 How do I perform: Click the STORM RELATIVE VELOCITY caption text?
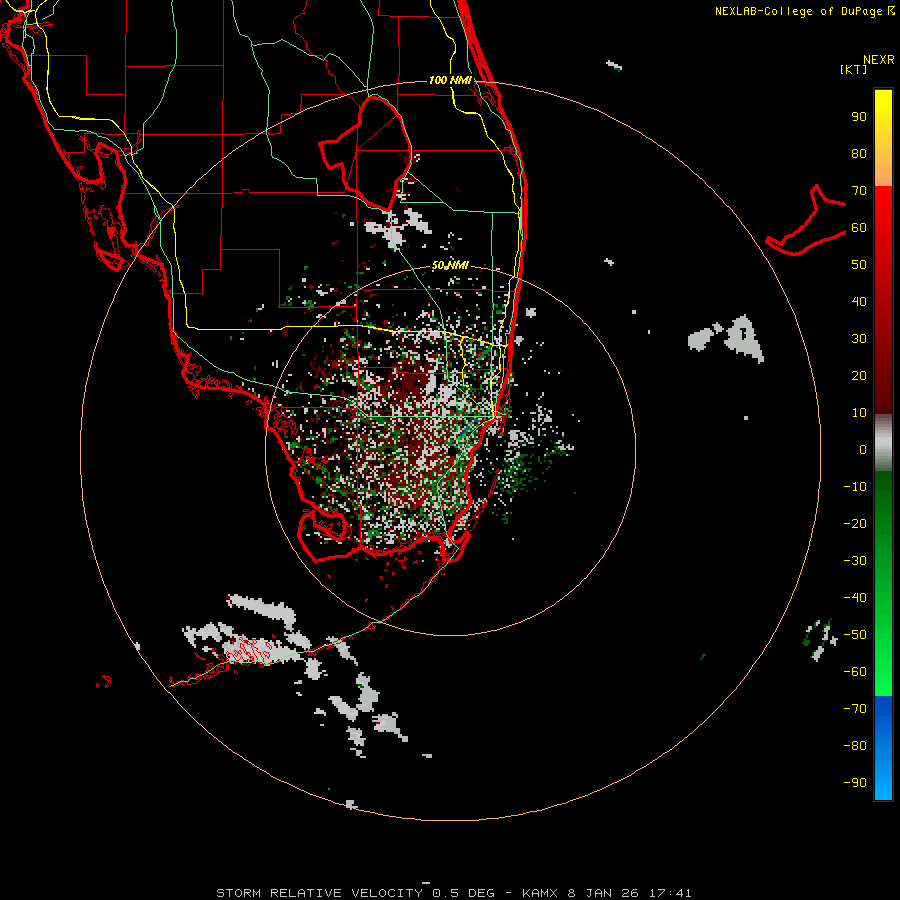pyautogui.click(x=320, y=893)
